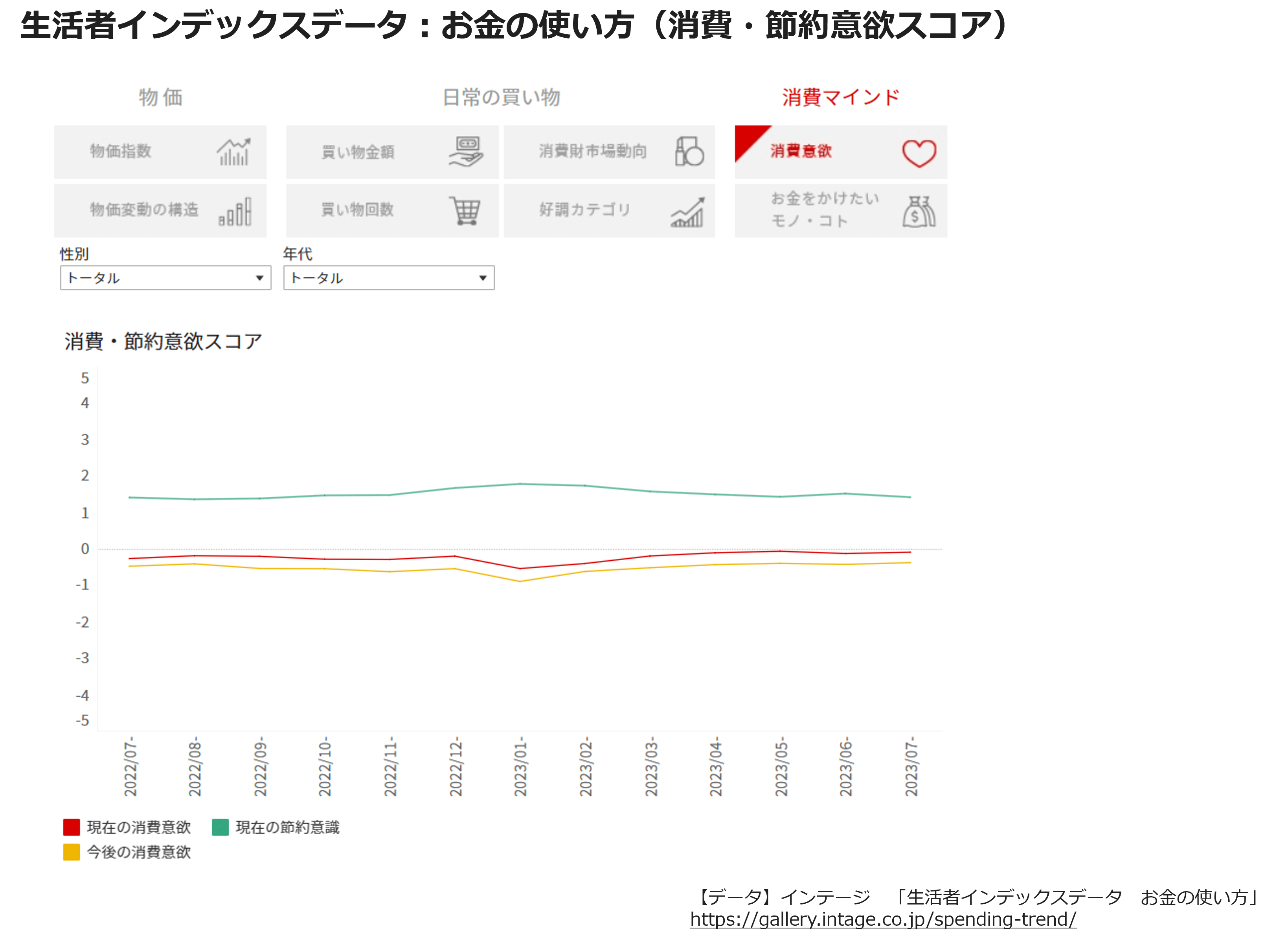The height and width of the screenshot is (943, 1288).
Task: Click the 性別 dropdown arrow
Action: [x=259, y=278]
